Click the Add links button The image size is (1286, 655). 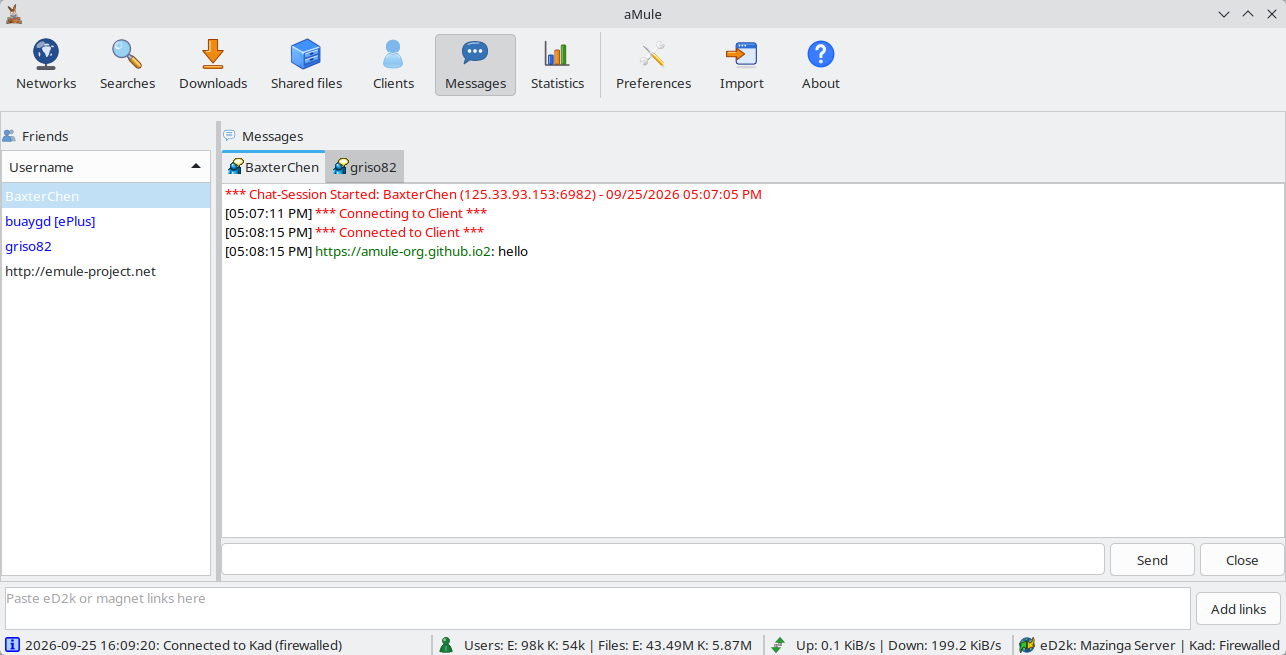point(1238,609)
